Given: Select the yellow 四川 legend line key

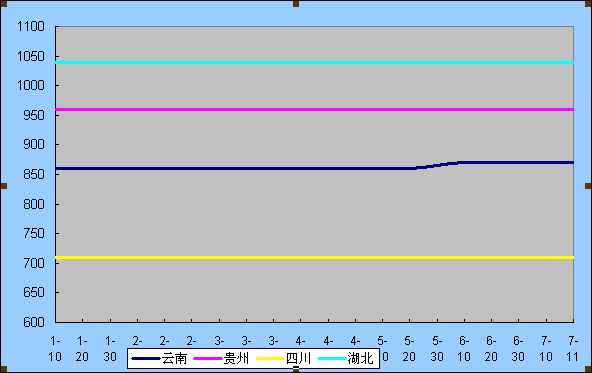Looking at the screenshot, I should pos(270,358).
